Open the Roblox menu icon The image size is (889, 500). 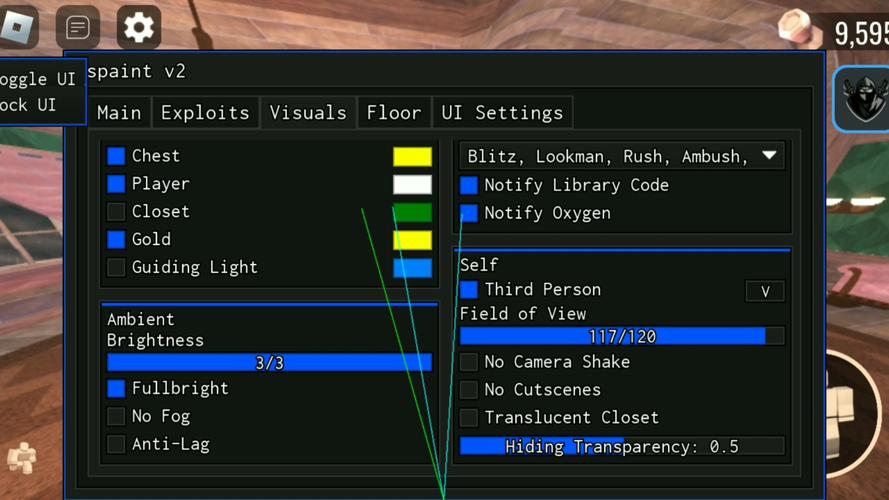pos(19,27)
